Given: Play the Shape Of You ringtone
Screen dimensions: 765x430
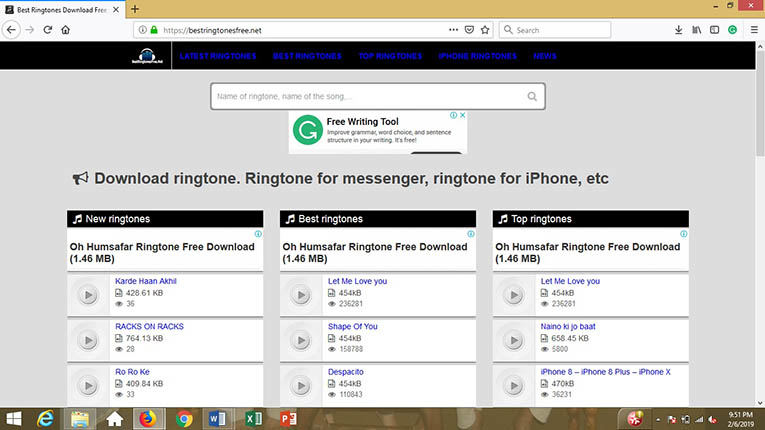Looking at the screenshot, I should (x=300, y=340).
